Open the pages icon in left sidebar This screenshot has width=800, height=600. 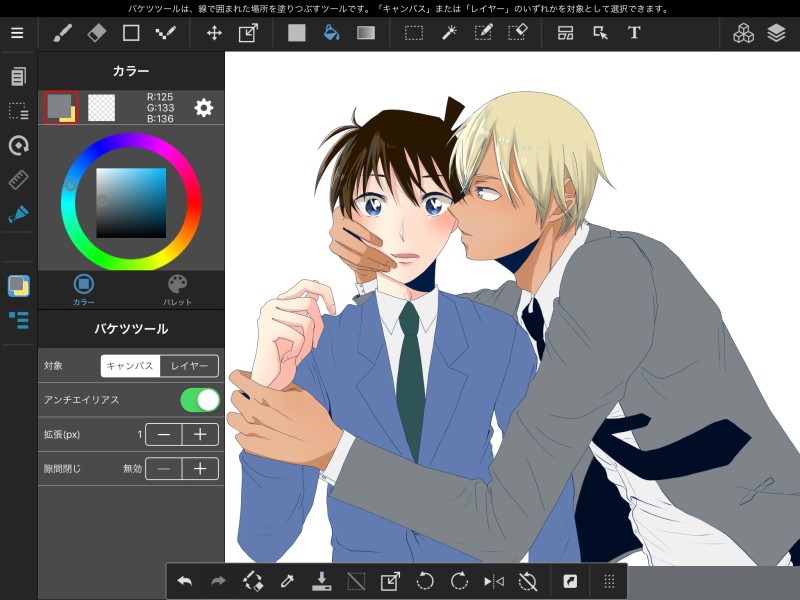coord(18,77)
